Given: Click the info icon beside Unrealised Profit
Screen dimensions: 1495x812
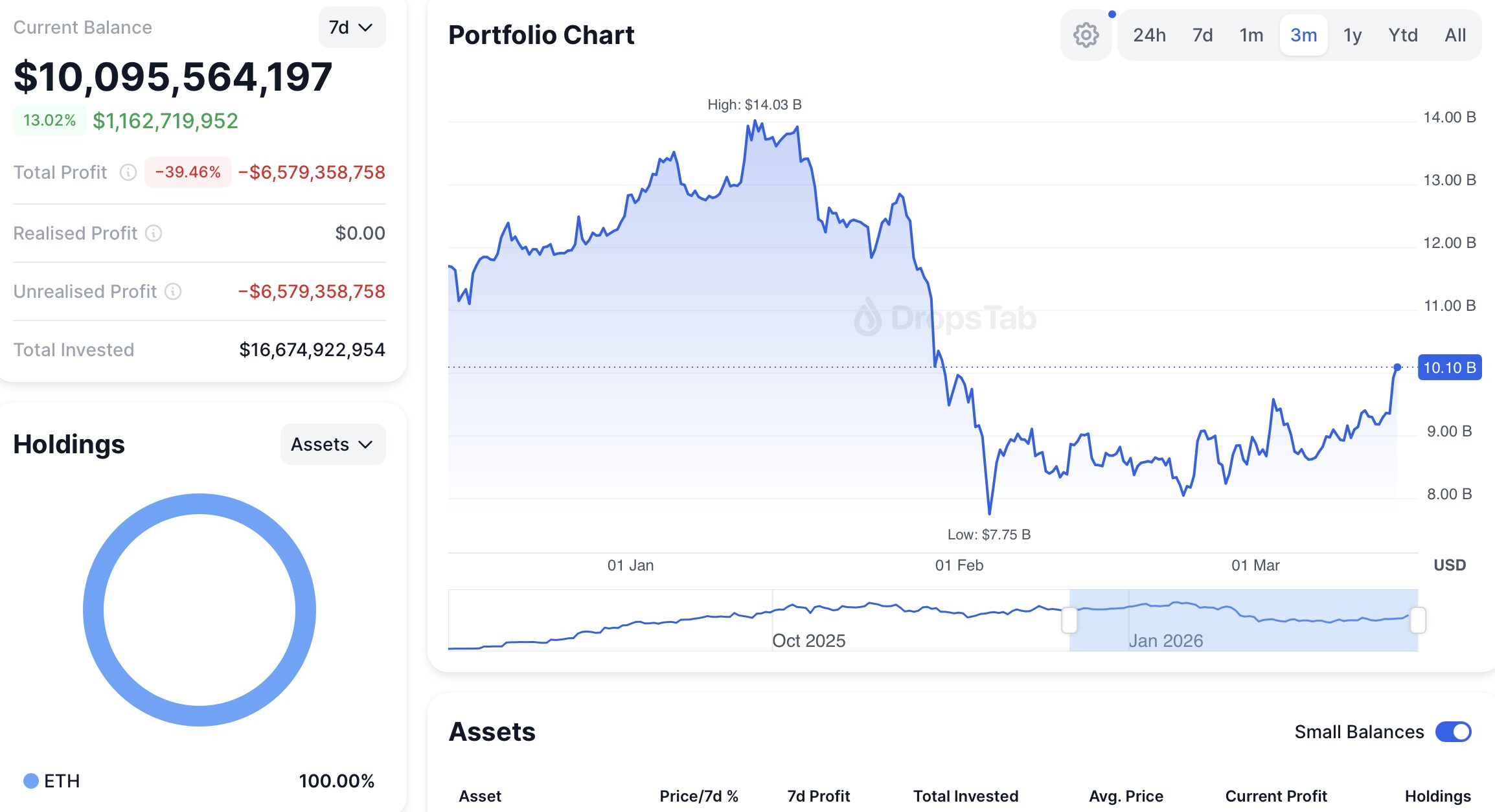Looking at the screenshot, I should (x=173, y=291).
